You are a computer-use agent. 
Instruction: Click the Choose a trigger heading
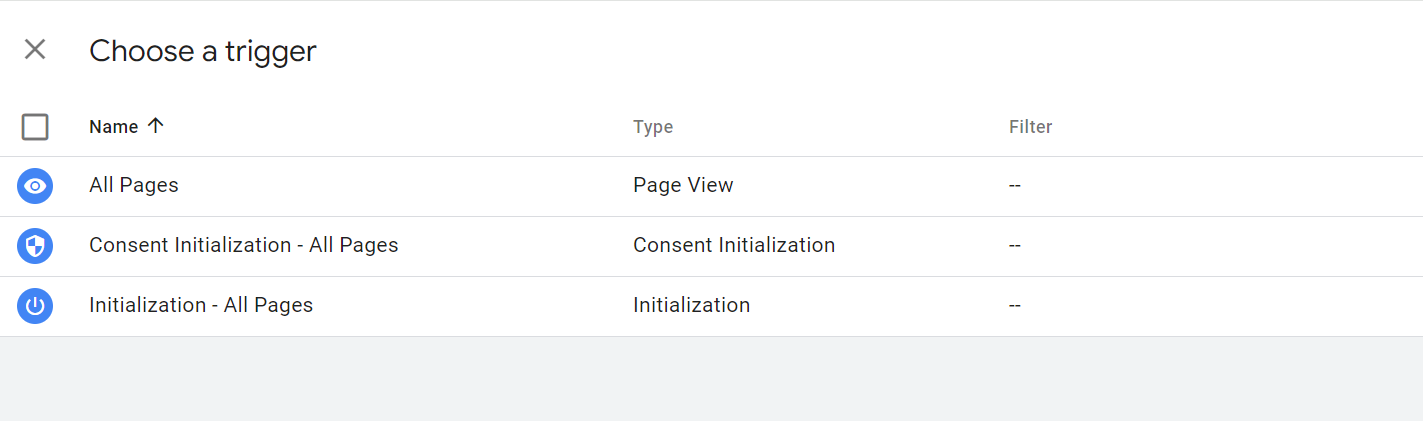(203, 51)
